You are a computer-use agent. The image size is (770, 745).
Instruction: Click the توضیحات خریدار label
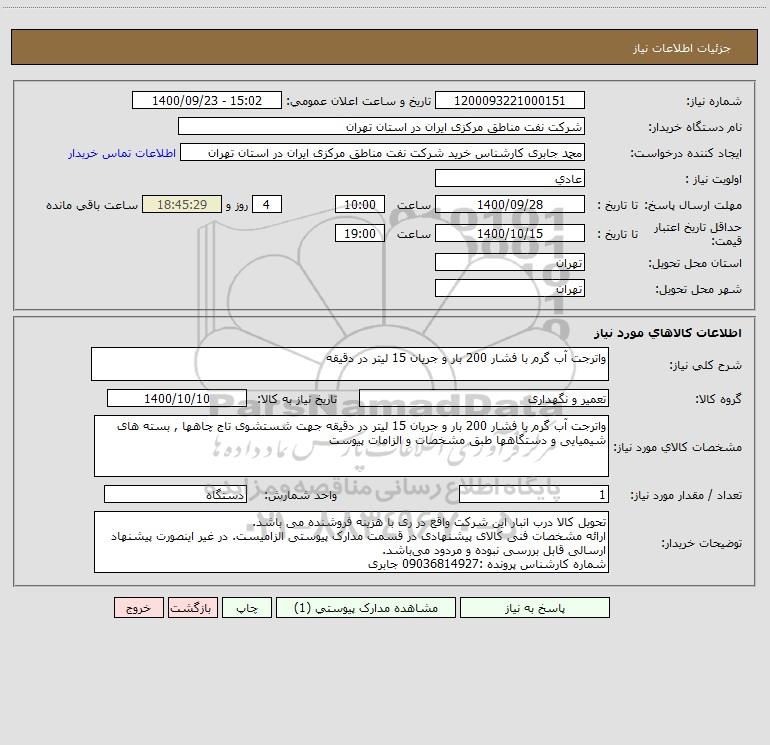pos(701,543)
